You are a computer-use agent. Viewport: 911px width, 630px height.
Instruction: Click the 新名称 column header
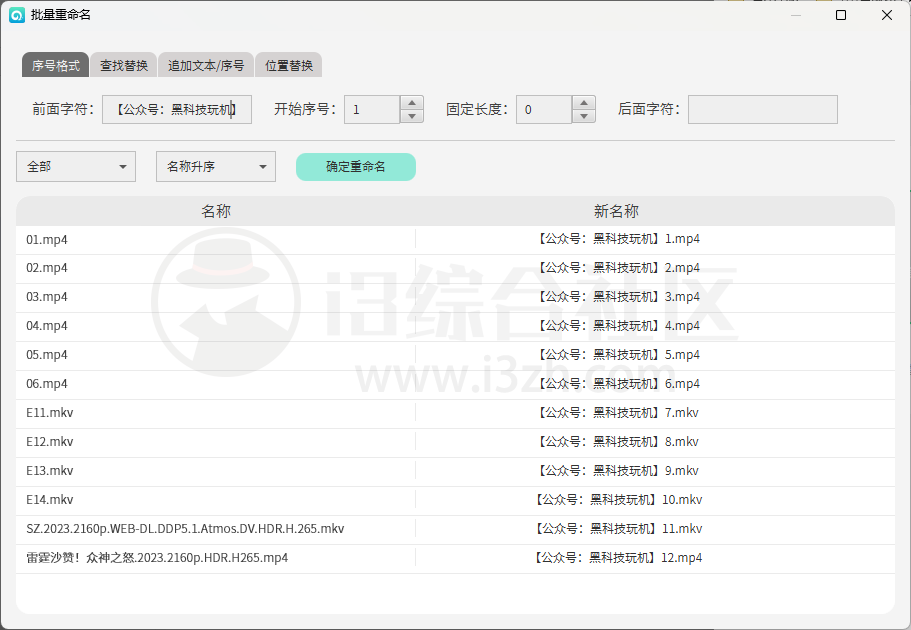click(616, 211)
